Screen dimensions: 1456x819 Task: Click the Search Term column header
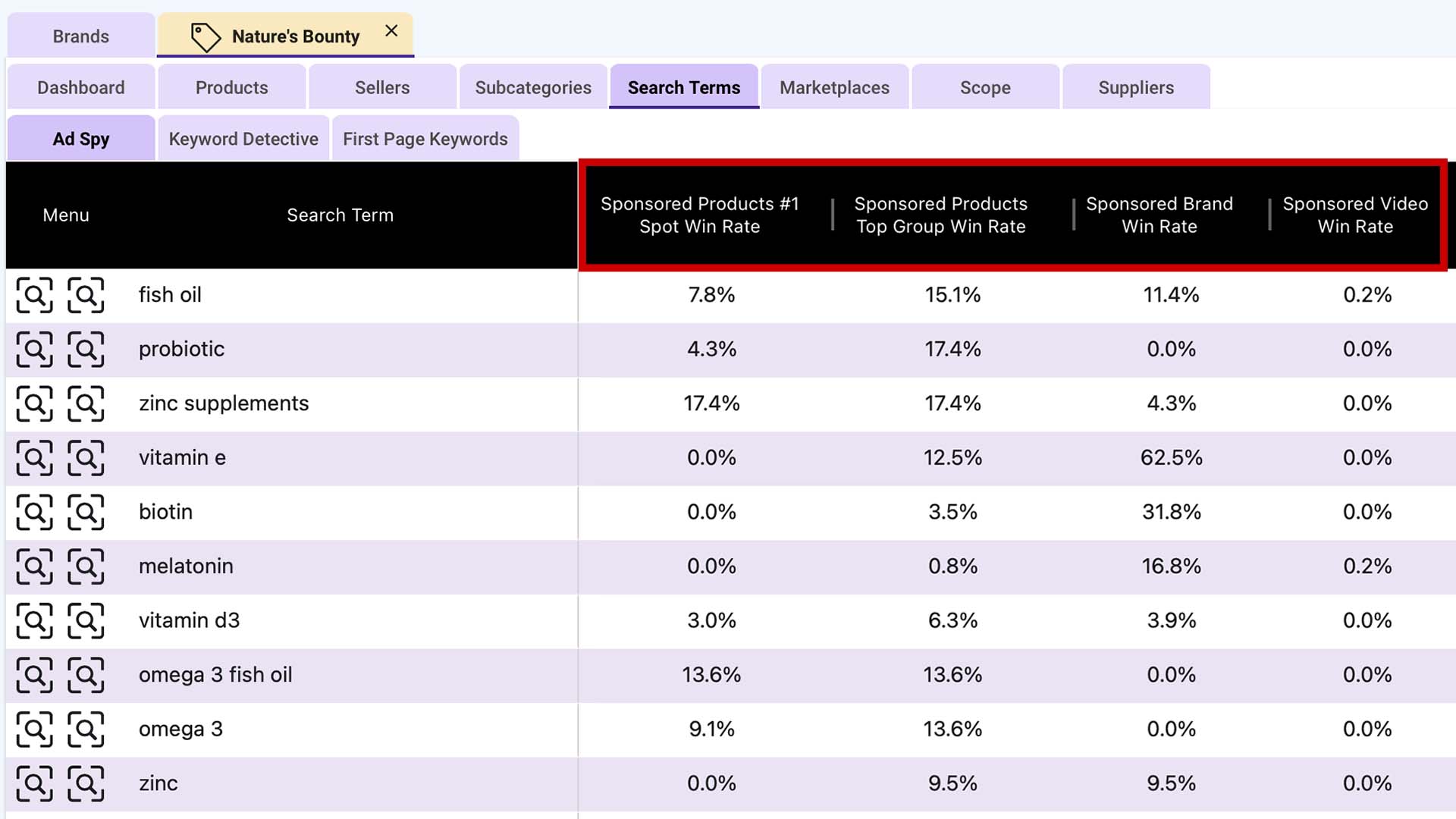tap(340, 215)
